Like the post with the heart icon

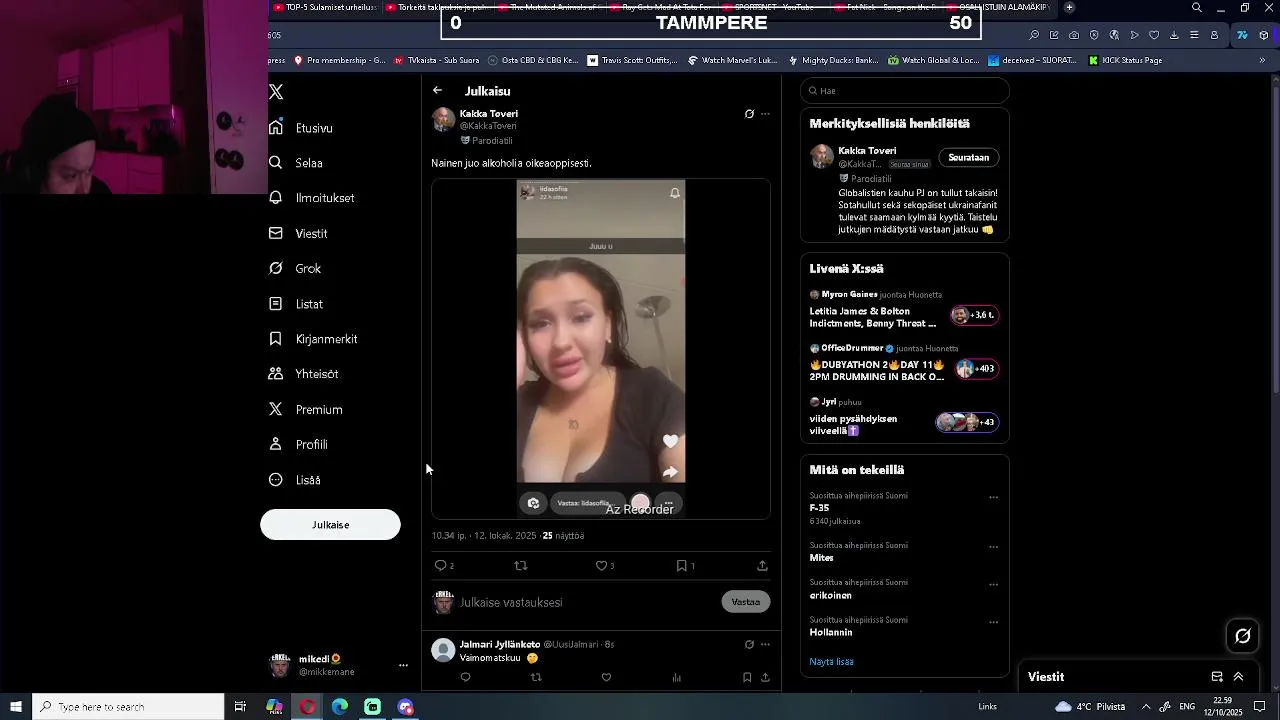(x=601, y=566)
